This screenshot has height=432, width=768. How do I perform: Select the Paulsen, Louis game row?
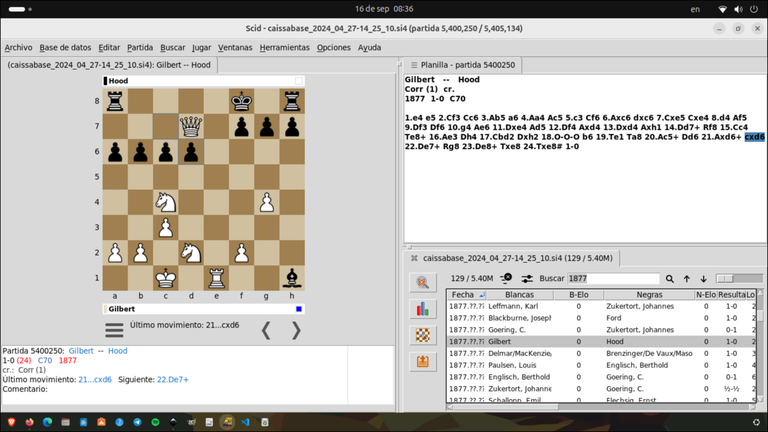601,365
